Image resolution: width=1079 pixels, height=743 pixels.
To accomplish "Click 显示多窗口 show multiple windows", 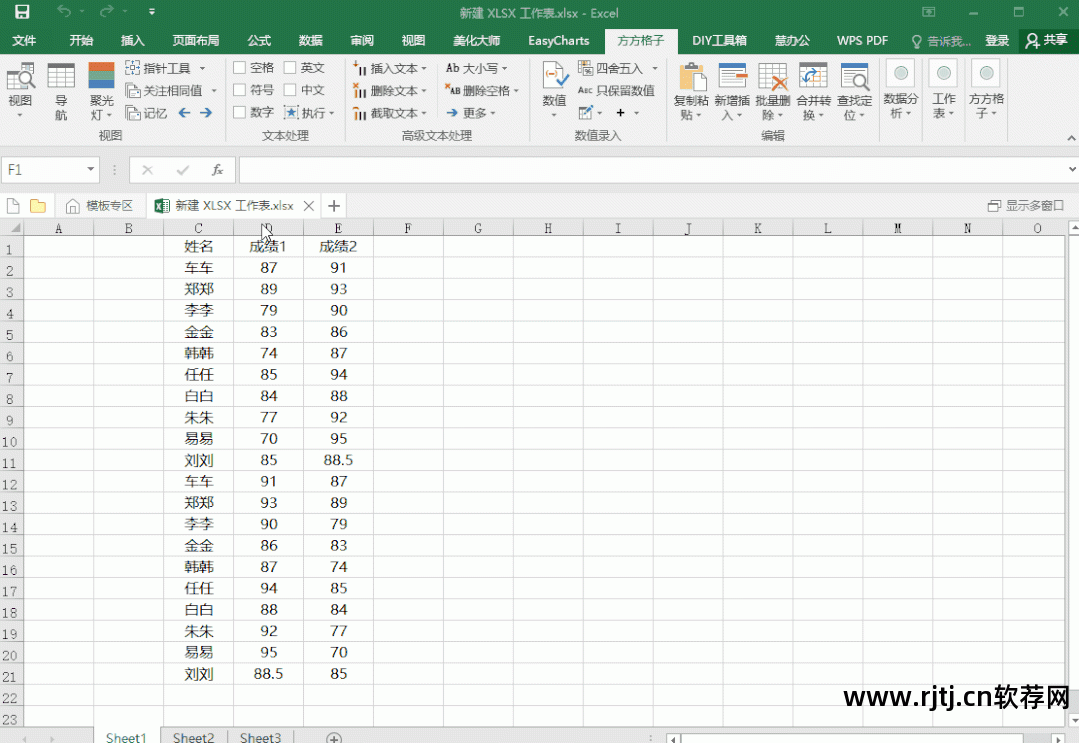I will pyautogui.click(x=1026, y=206).
